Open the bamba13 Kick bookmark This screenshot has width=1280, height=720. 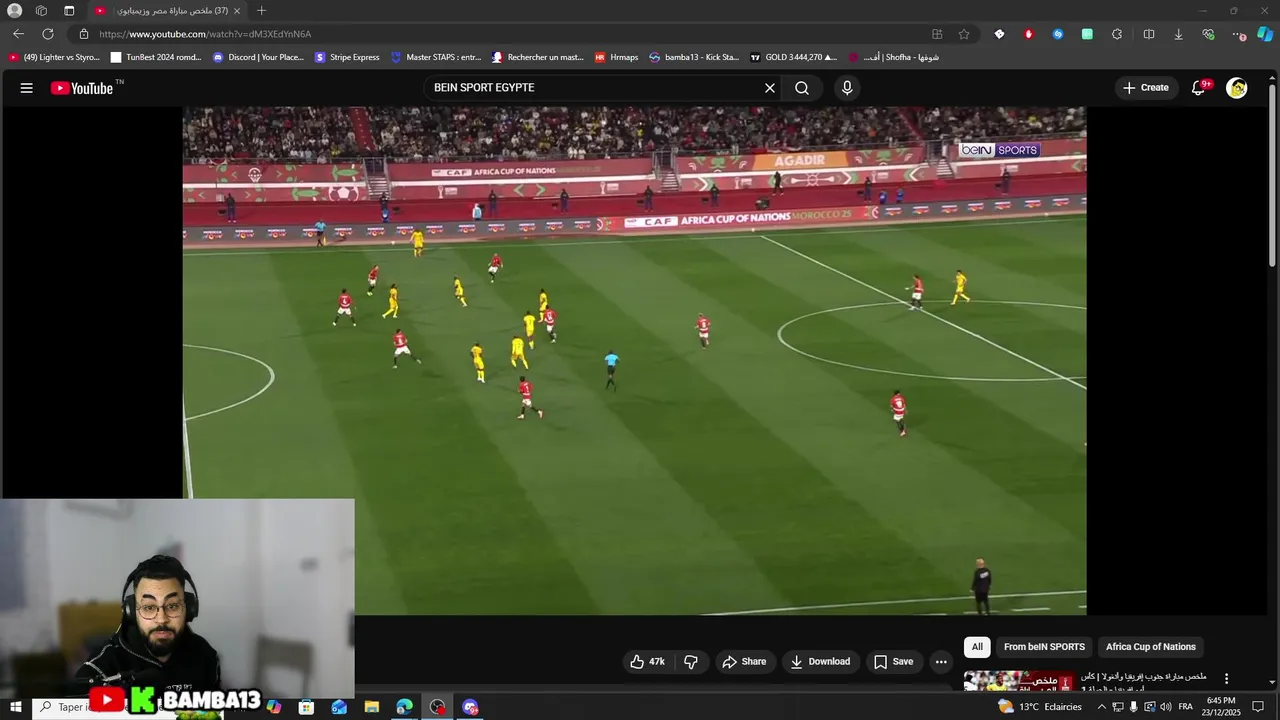(694, 57)
